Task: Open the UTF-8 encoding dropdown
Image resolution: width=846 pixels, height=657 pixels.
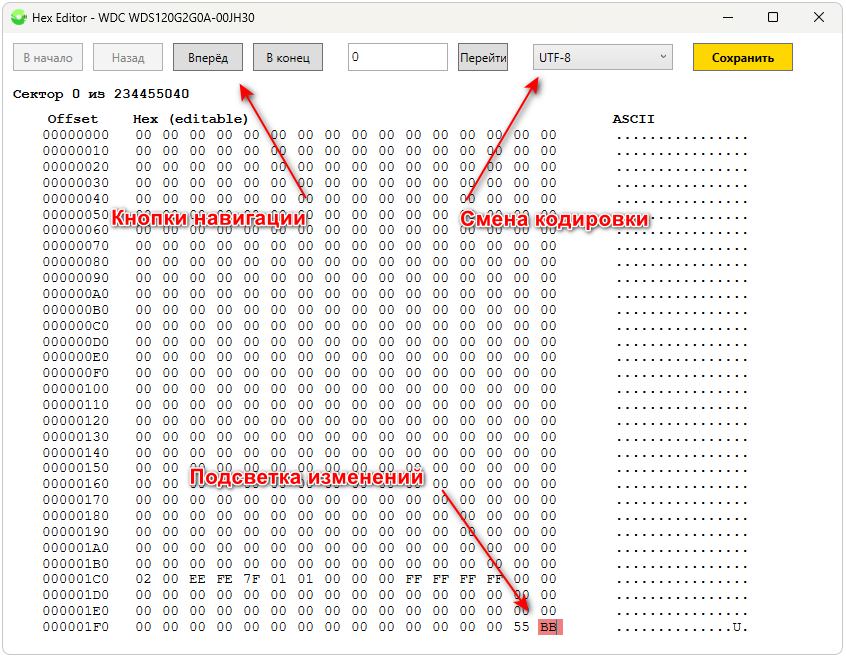Action: 602,58
